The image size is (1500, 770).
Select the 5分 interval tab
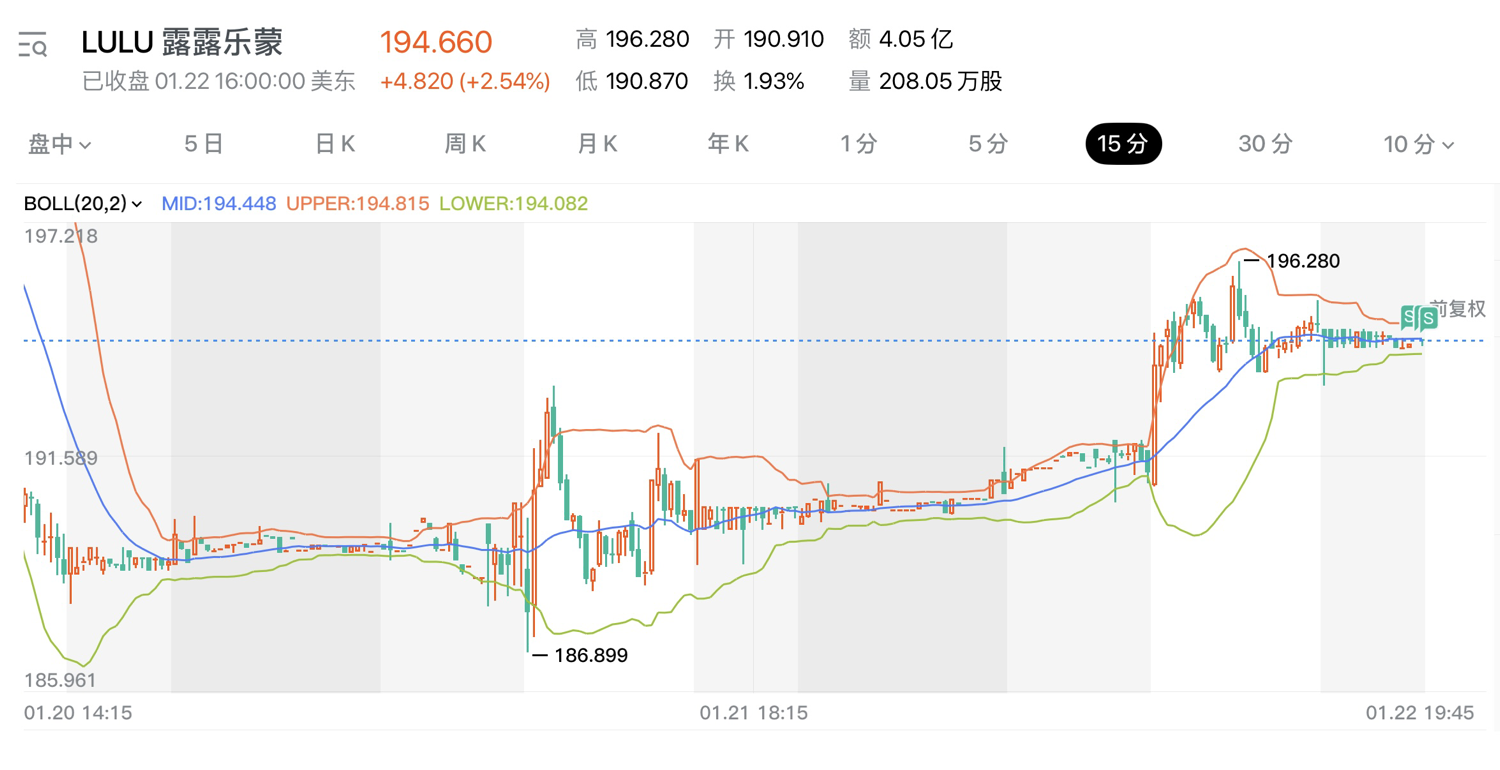tap(988, 144)
